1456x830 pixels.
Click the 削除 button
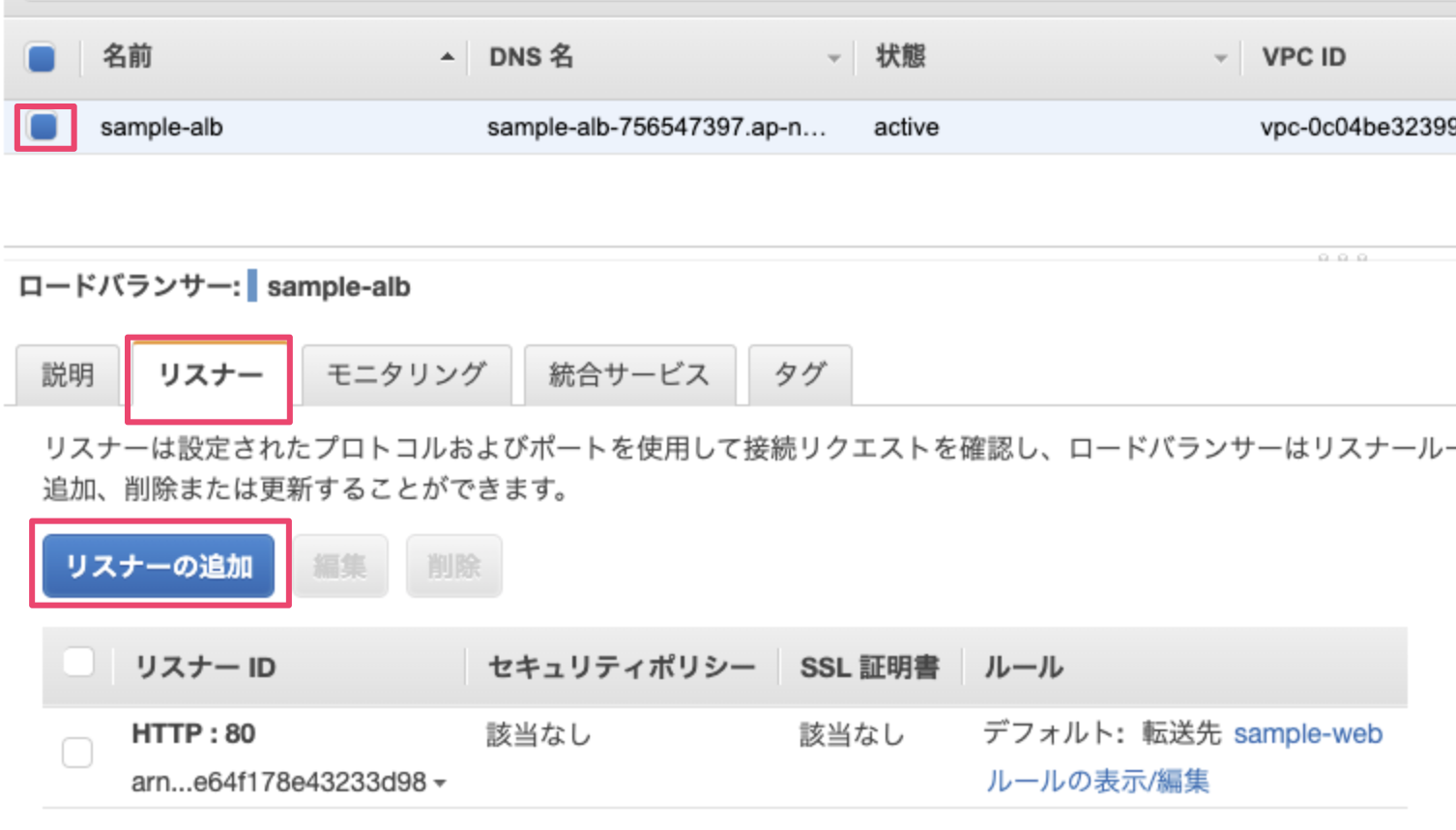(x=453, y=566)
